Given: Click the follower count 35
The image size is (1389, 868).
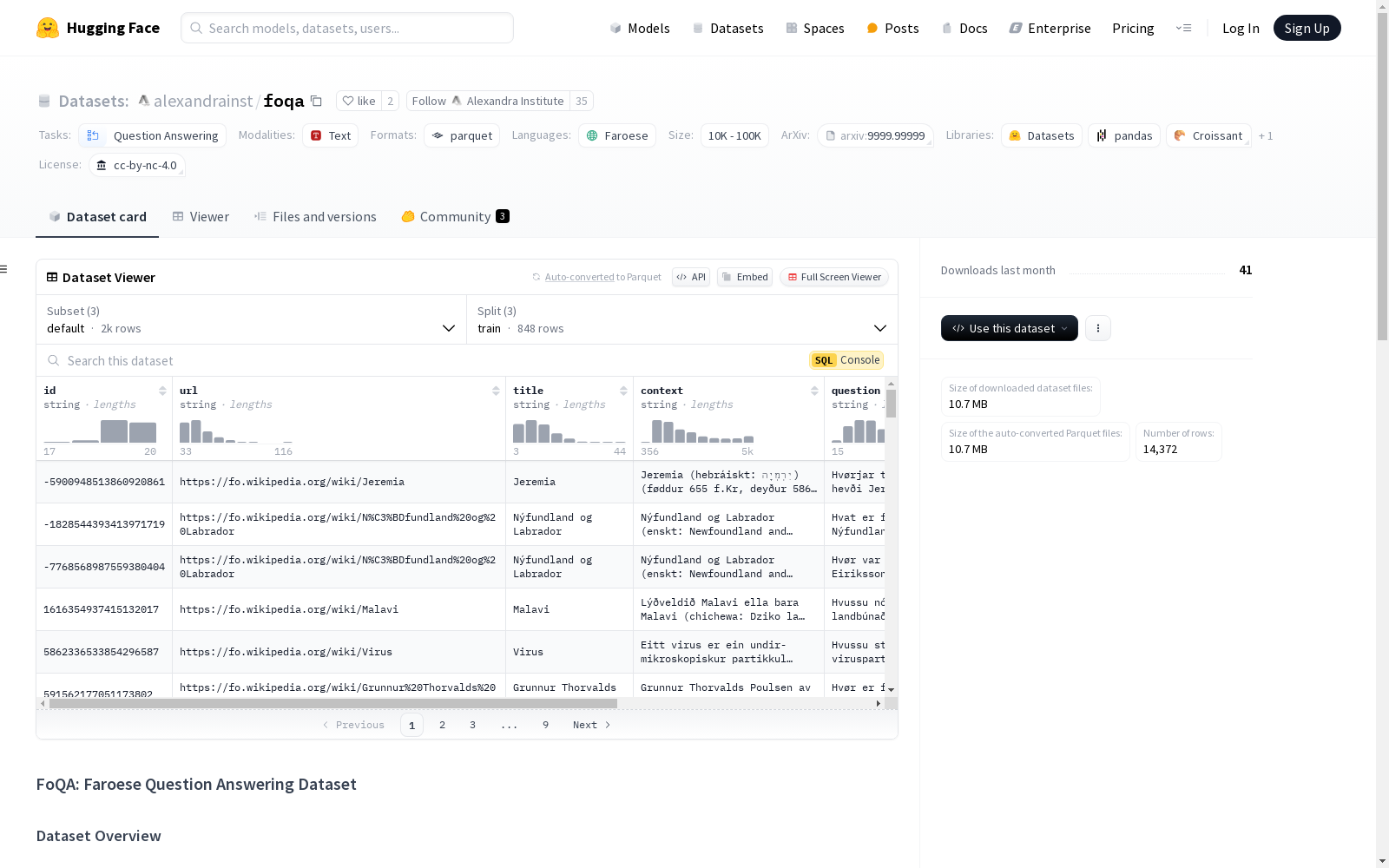Looking at the screenshot, I should point(582,101).
